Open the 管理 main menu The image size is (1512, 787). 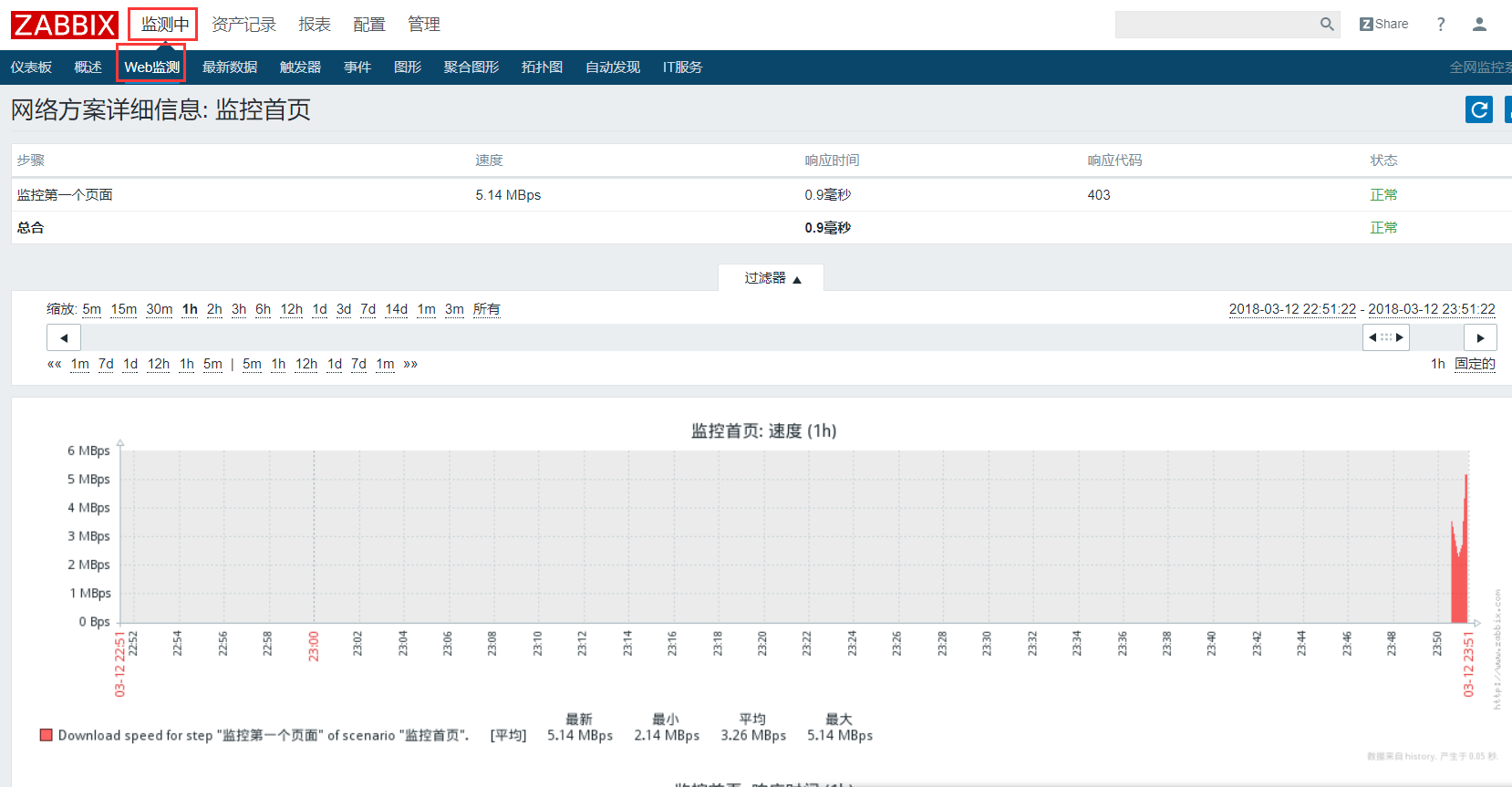(424, 25)
